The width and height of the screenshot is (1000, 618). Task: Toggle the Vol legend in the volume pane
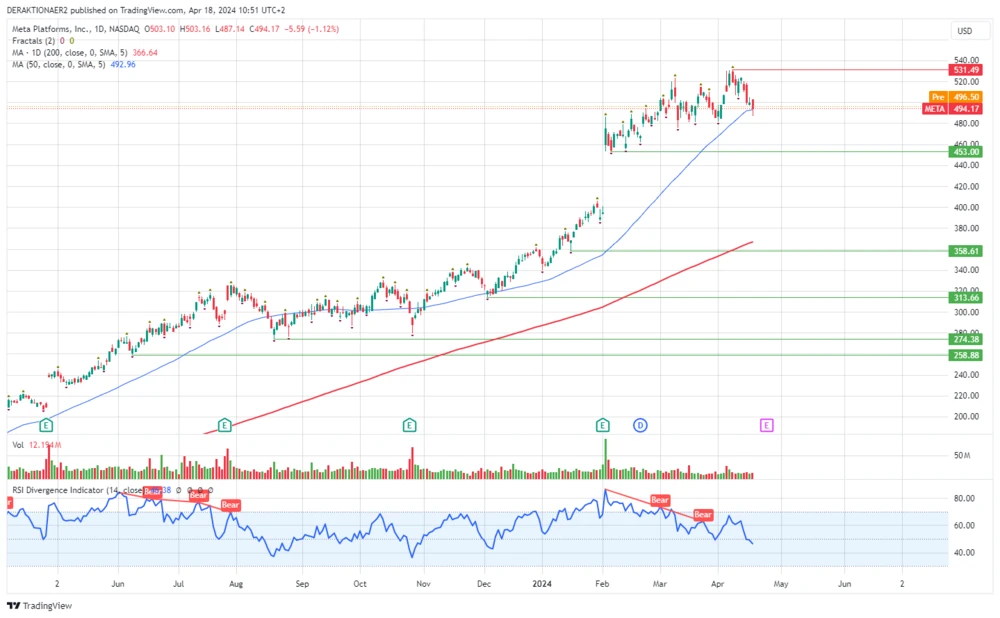[x=18, y=442]
